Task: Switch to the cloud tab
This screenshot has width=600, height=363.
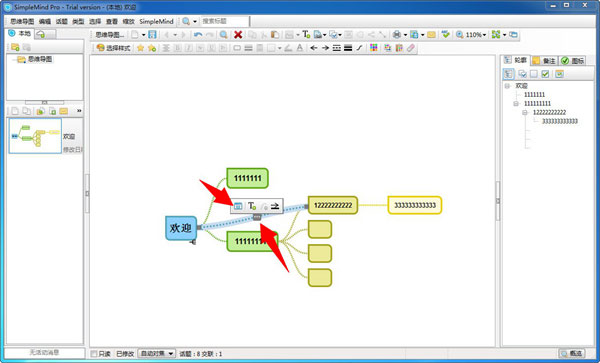Action: pyautogui.click(x=45, y=34)
